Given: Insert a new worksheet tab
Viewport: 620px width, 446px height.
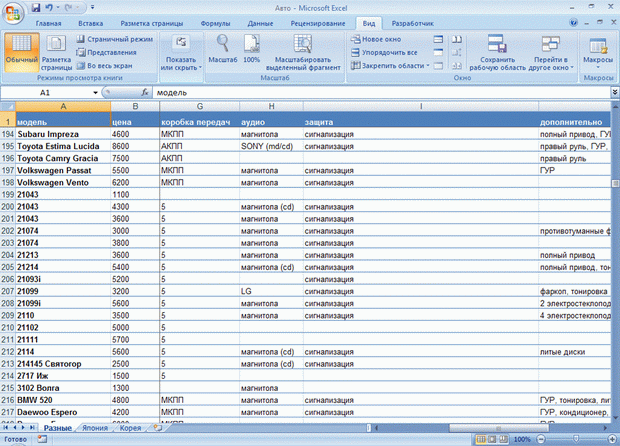Looking at the screenshot, I should click(x=158, y=427).
